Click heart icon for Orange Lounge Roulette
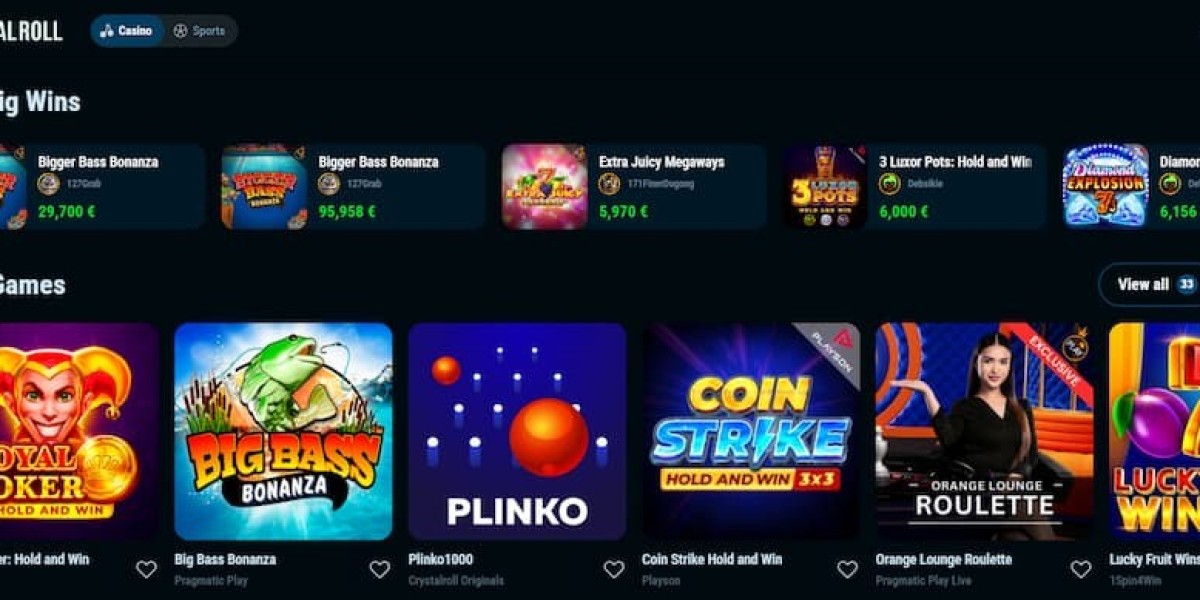Screen dimensions: 1200x600 (x=1081, y=569)
